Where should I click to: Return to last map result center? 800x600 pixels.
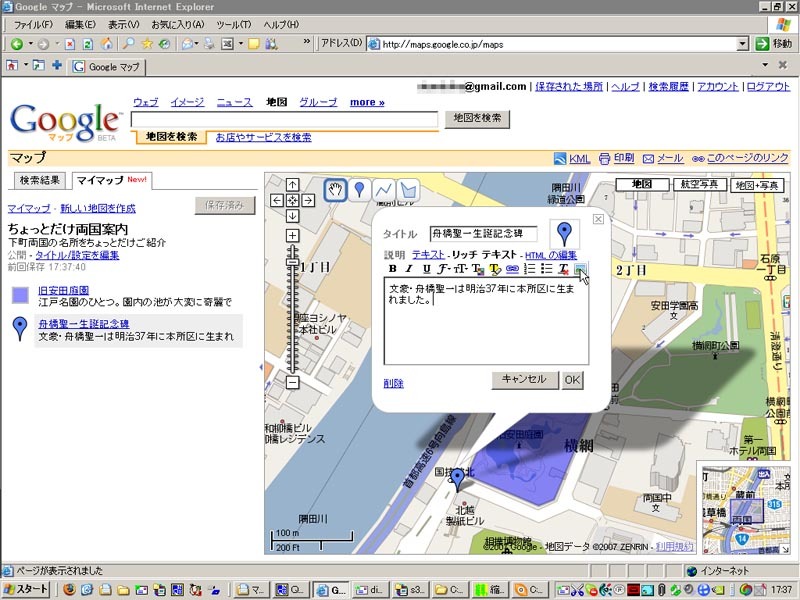292,200
